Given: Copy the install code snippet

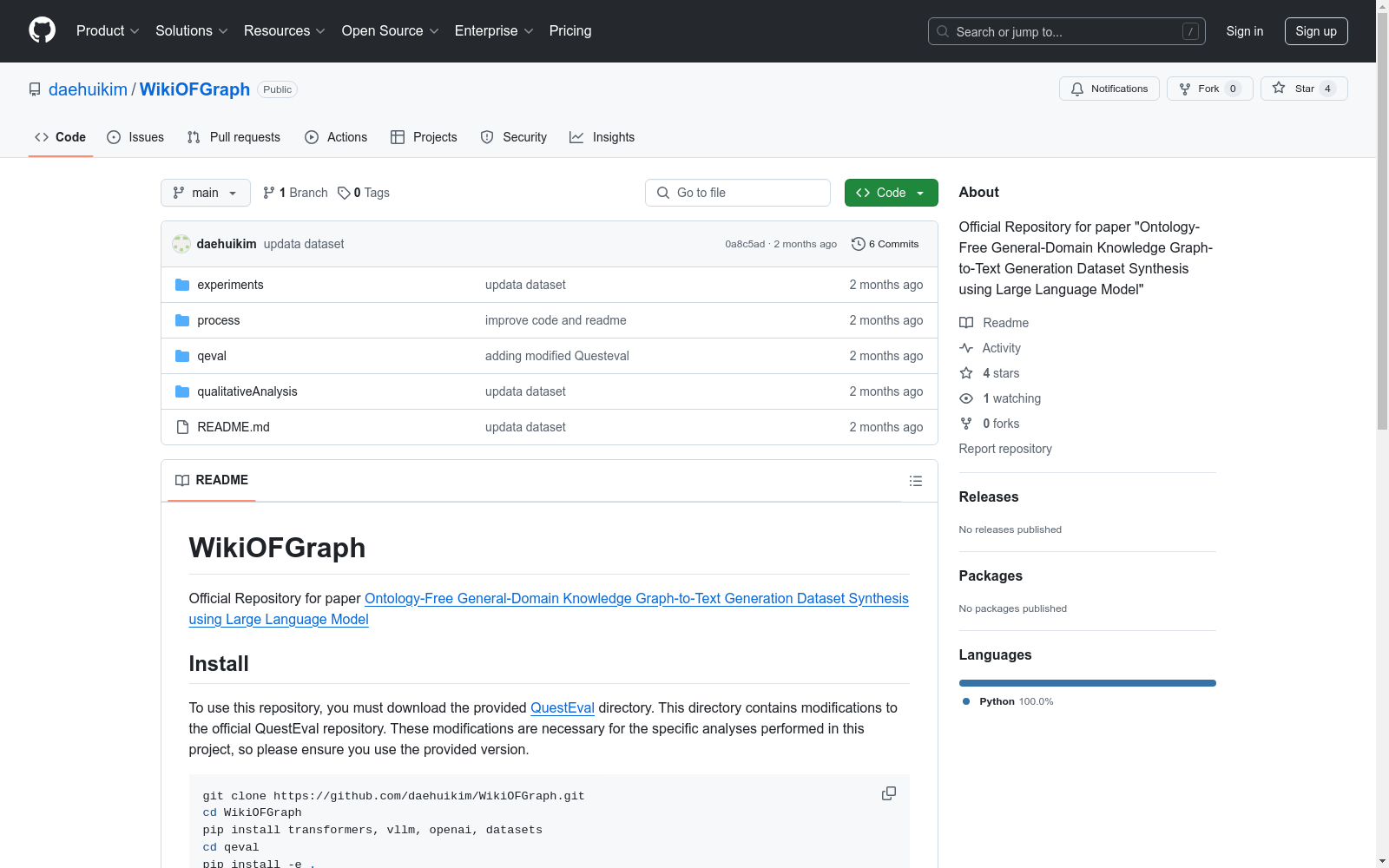Looking at the screenshot, I should pos(889,793).
